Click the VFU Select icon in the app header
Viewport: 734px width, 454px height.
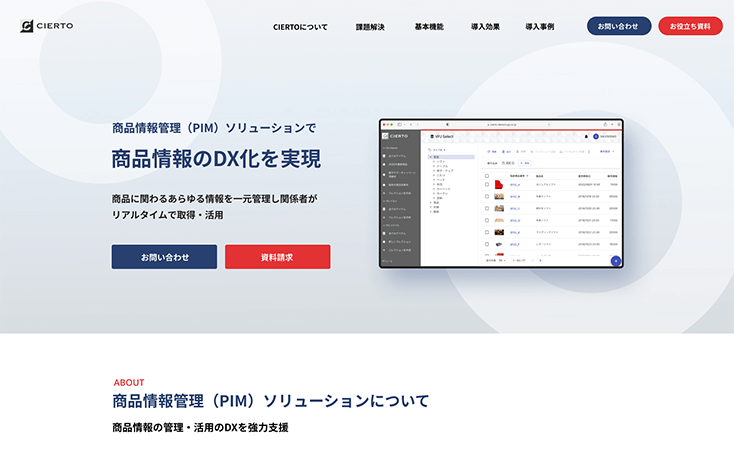(x=432, y=136)
